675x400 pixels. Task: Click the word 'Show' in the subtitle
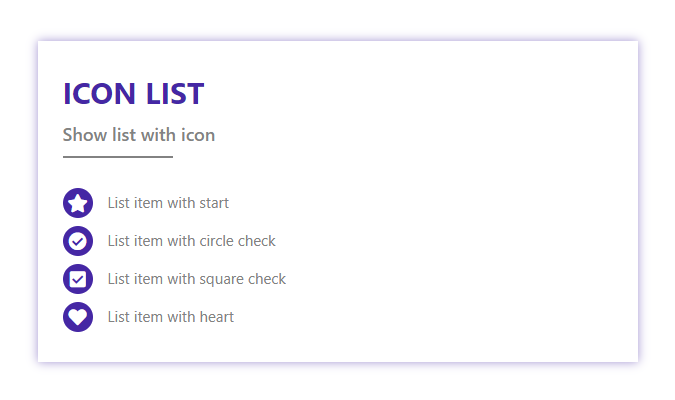[85, 135]
